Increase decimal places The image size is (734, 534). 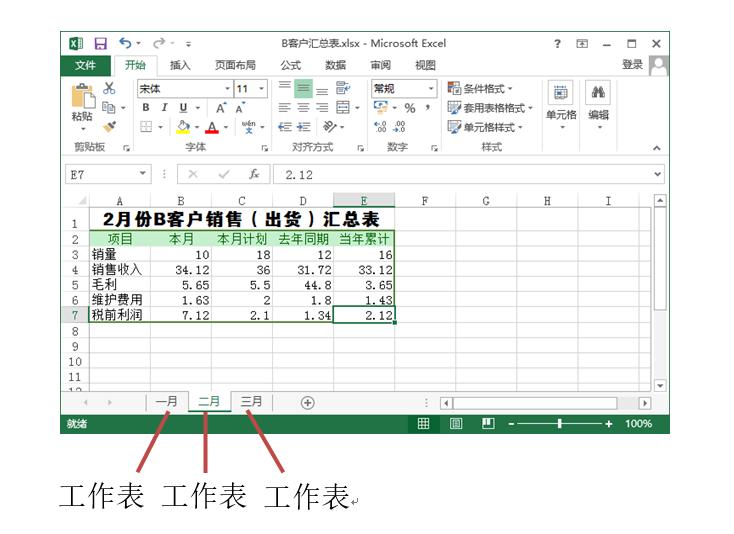[x=380, y=127]
